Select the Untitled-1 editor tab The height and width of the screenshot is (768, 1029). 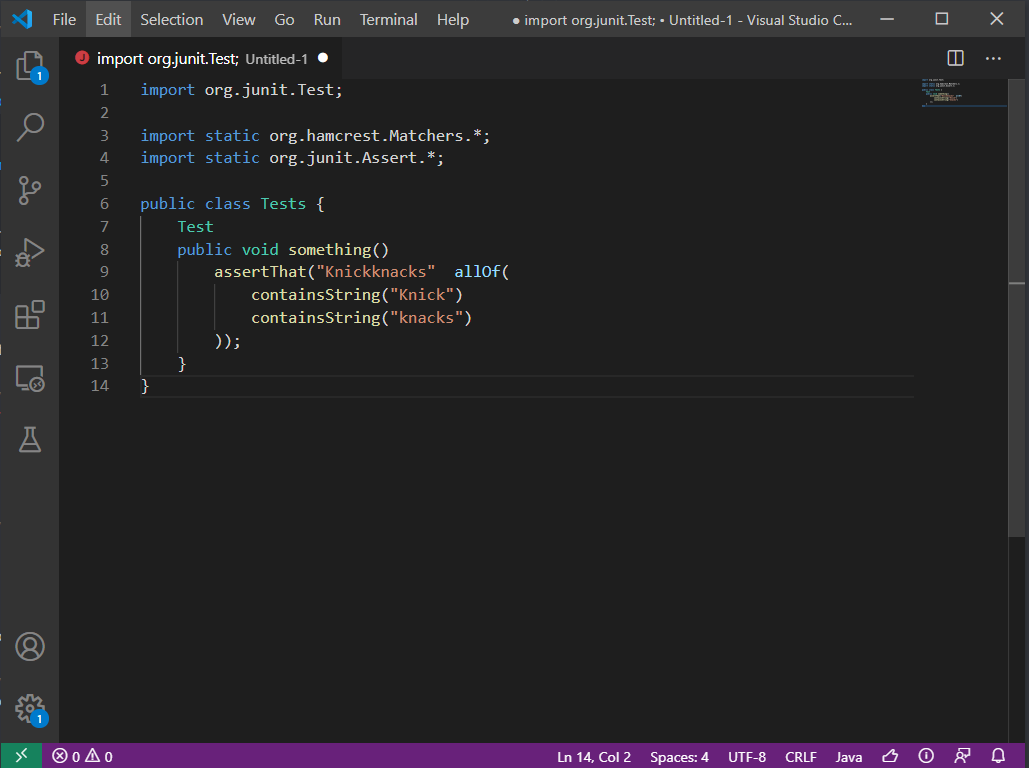point(200,58)
